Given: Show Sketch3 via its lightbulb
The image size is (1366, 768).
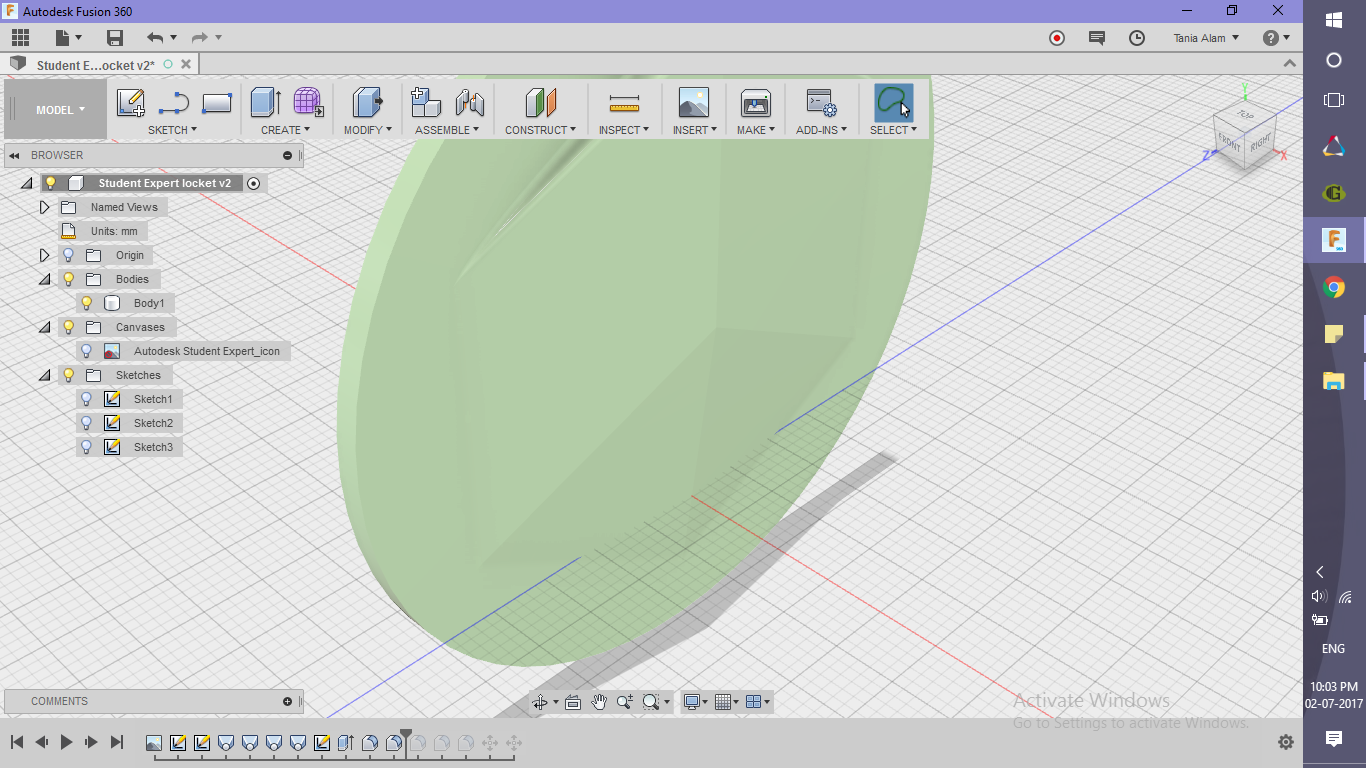Looking at the screenshot, I should point(87,447).
